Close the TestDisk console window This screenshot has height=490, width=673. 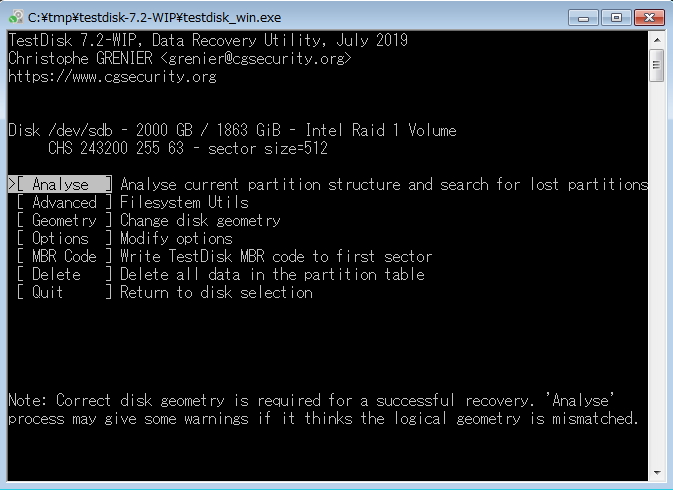coord(647,17)
